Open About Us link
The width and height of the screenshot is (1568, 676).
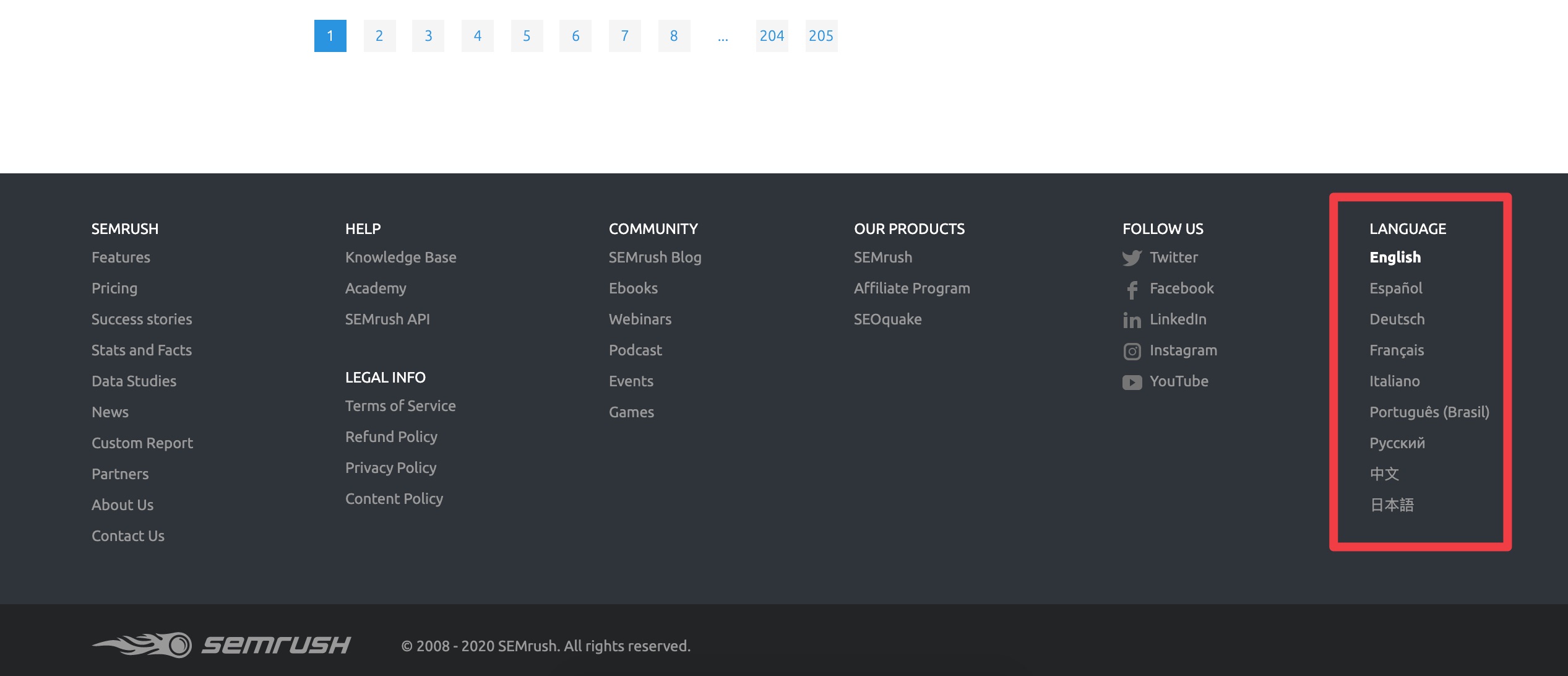(123, 505)
